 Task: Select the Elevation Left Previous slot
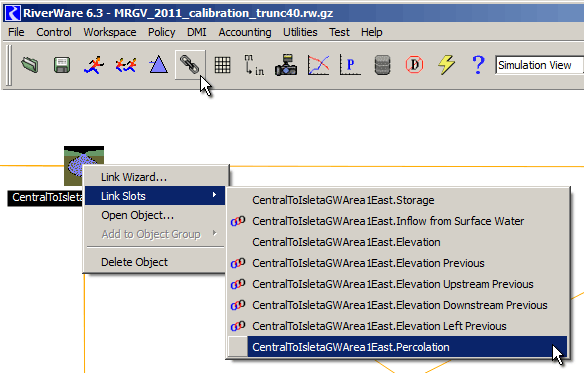pyautogui.click(x=397, y=326)
